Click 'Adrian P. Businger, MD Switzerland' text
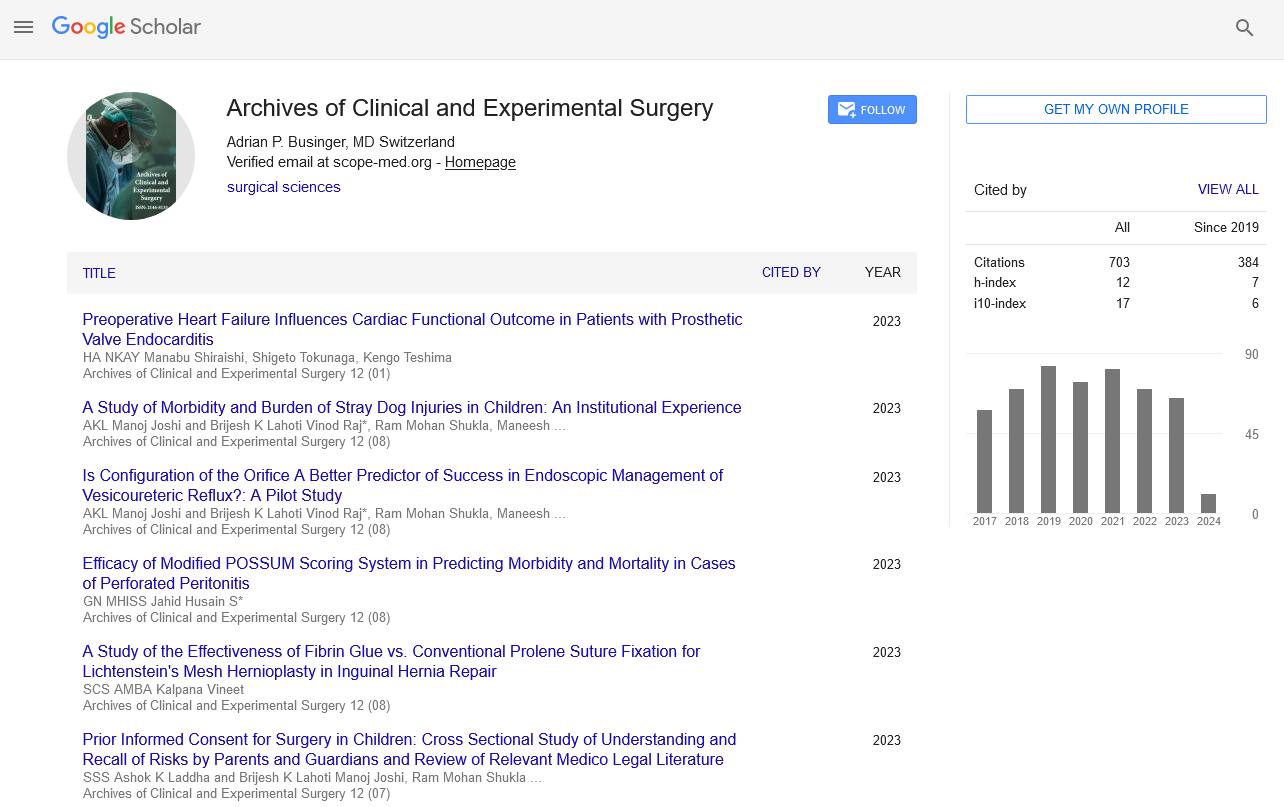1284x807 pixels. (x=341, y=142)
